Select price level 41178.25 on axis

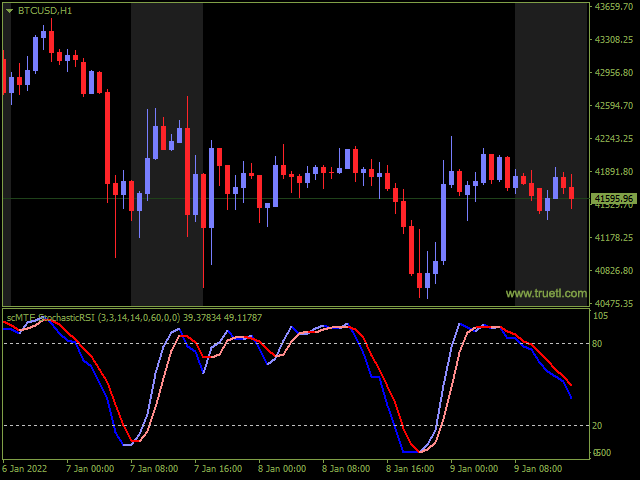[614, 238]
